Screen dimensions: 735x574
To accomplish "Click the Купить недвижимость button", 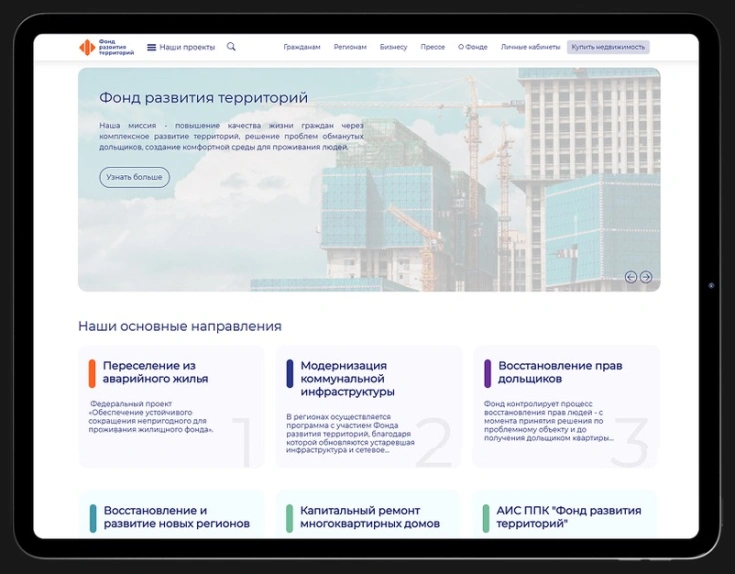I will (x=608, y=47).
